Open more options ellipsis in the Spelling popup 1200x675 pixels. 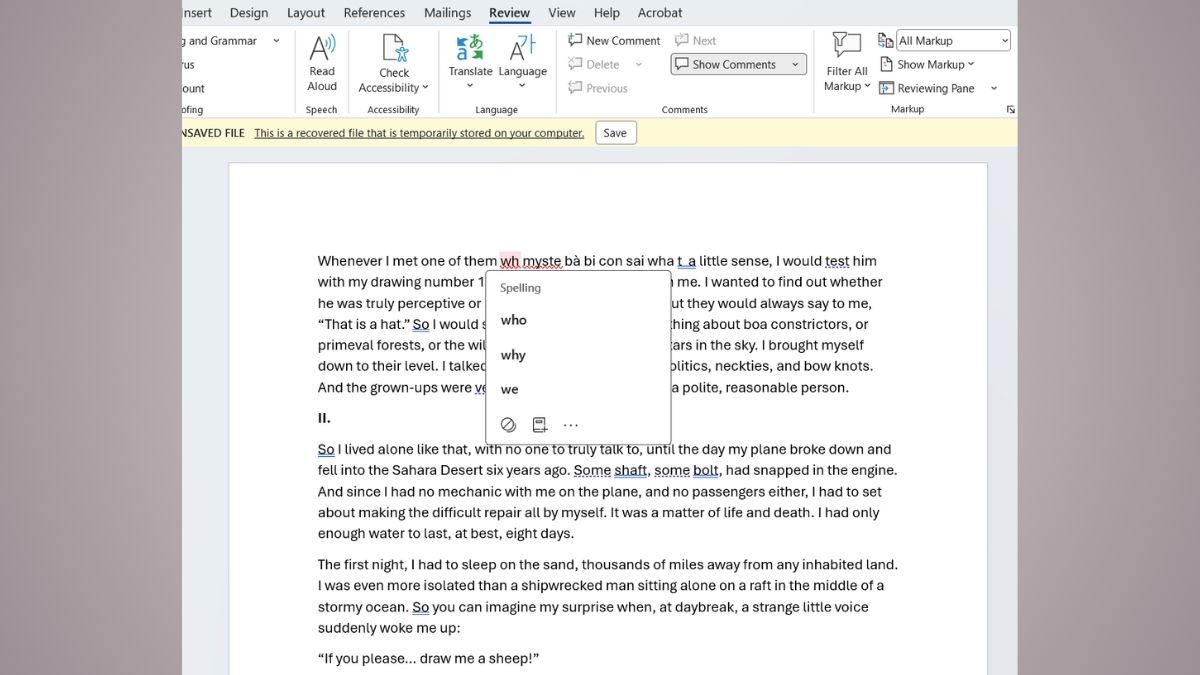[x=571, y=425]
